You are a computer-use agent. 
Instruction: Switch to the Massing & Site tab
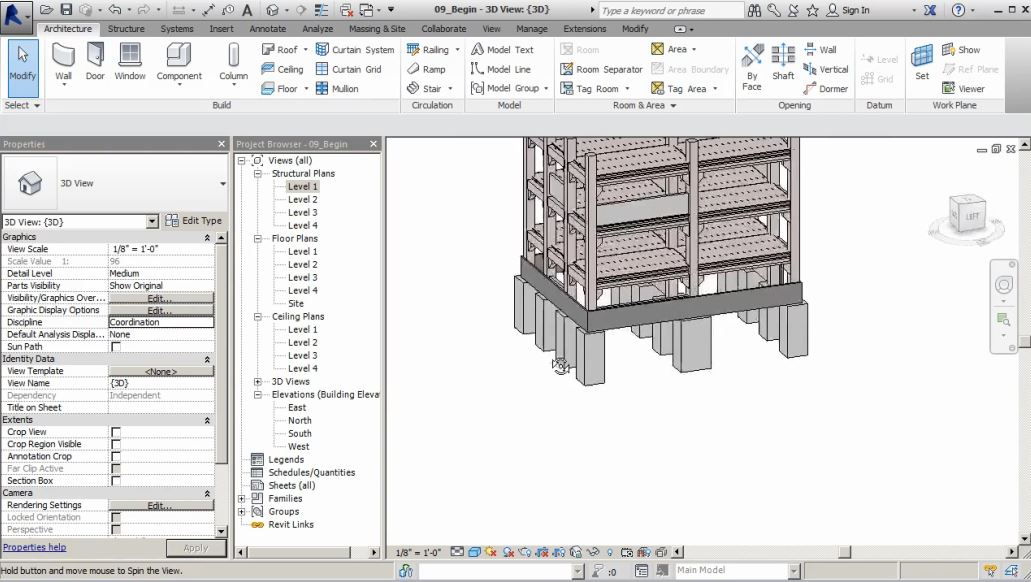click(377, 29)
